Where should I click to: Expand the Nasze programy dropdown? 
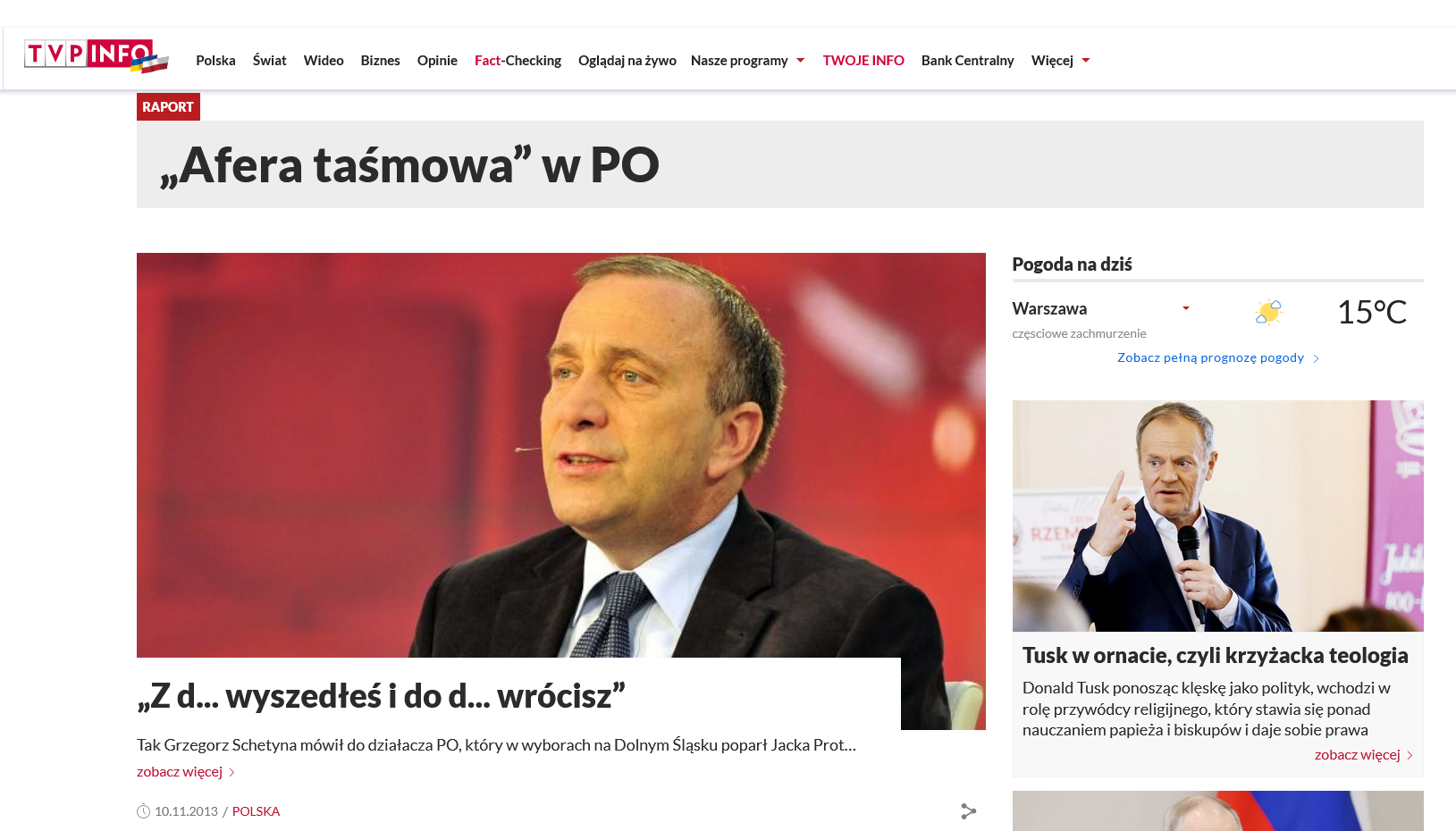click(x=748, y=61)
